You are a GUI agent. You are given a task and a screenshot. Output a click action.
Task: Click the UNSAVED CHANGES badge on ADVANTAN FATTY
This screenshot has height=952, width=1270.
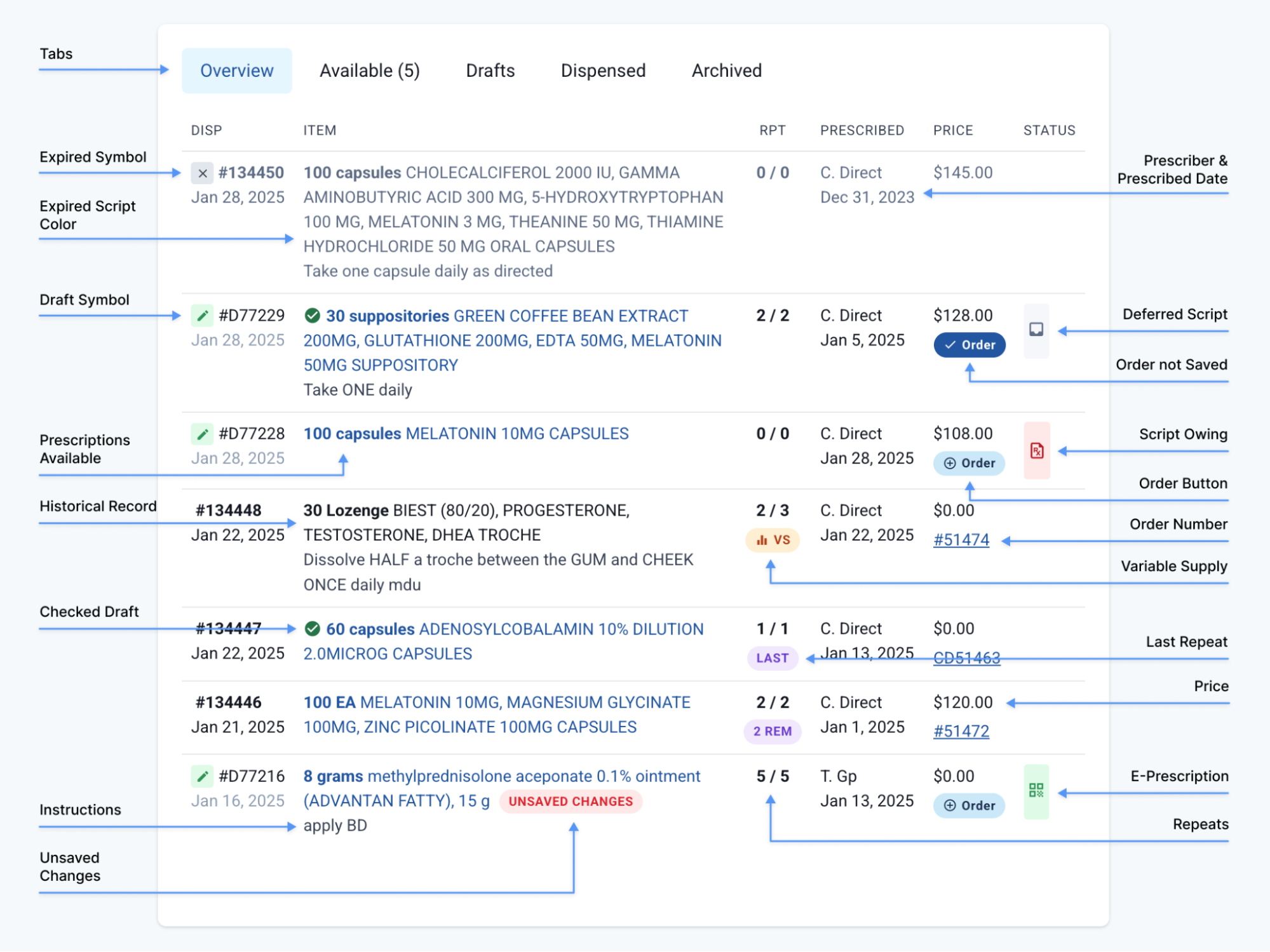coord(571,801)
